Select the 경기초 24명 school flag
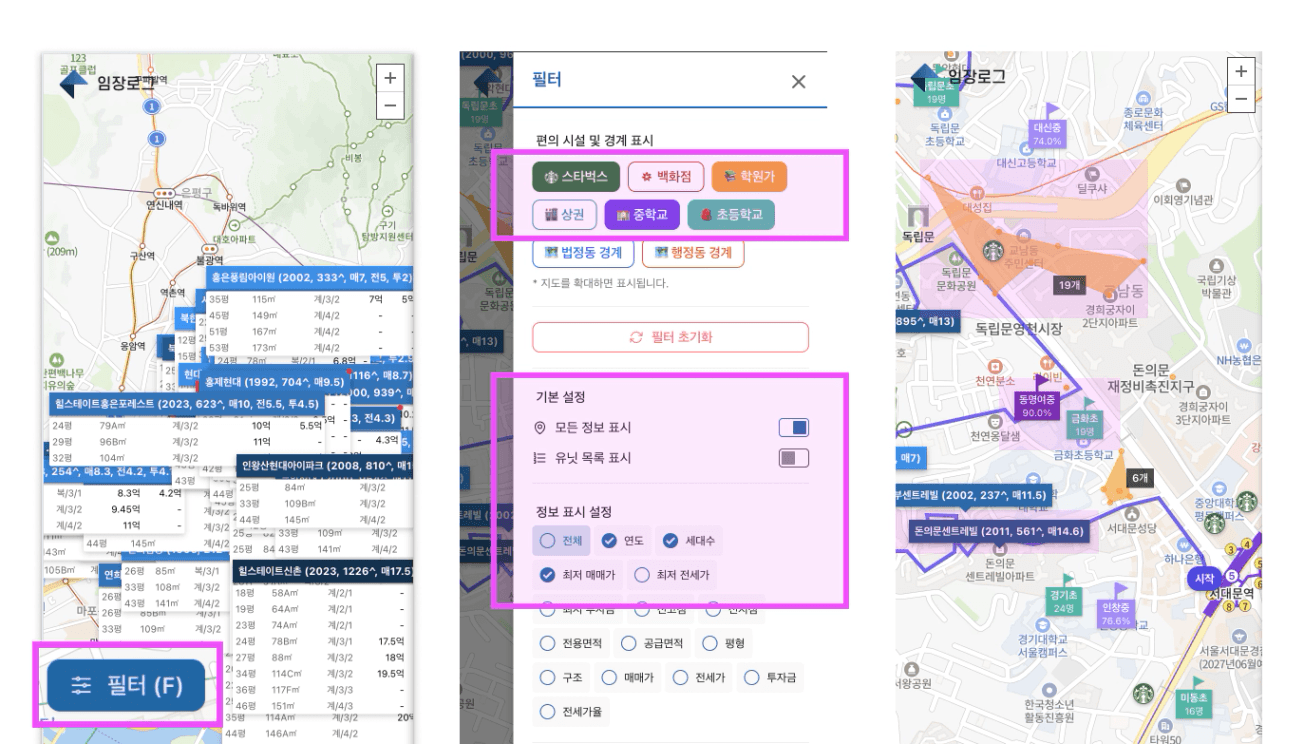Viewport: 1304px width, 744px height. pyautogui.click(x=1062, y=600)
